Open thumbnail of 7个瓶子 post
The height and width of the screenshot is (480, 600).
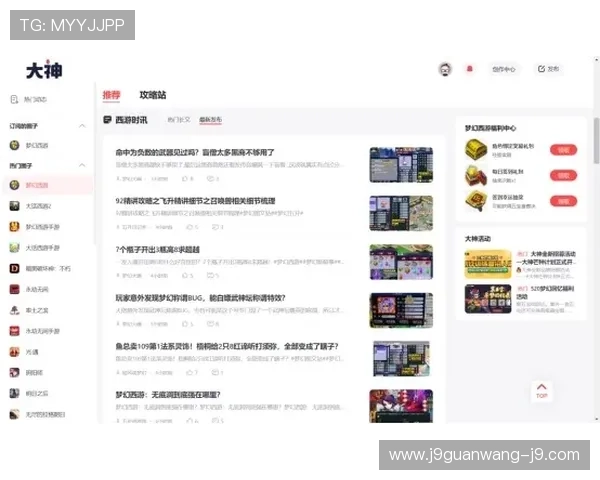(x=401, y=262)
